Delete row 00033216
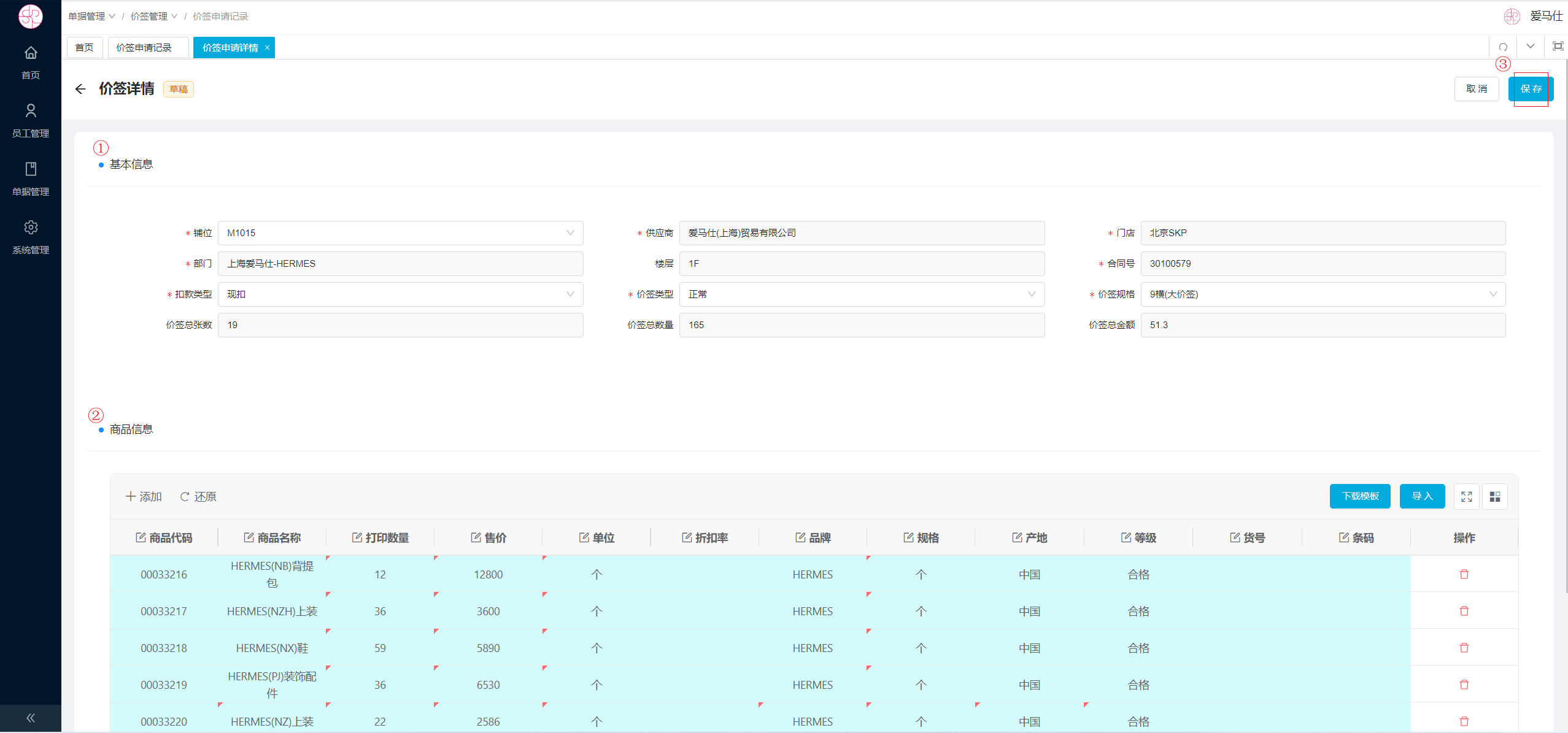 [1464, 574]
